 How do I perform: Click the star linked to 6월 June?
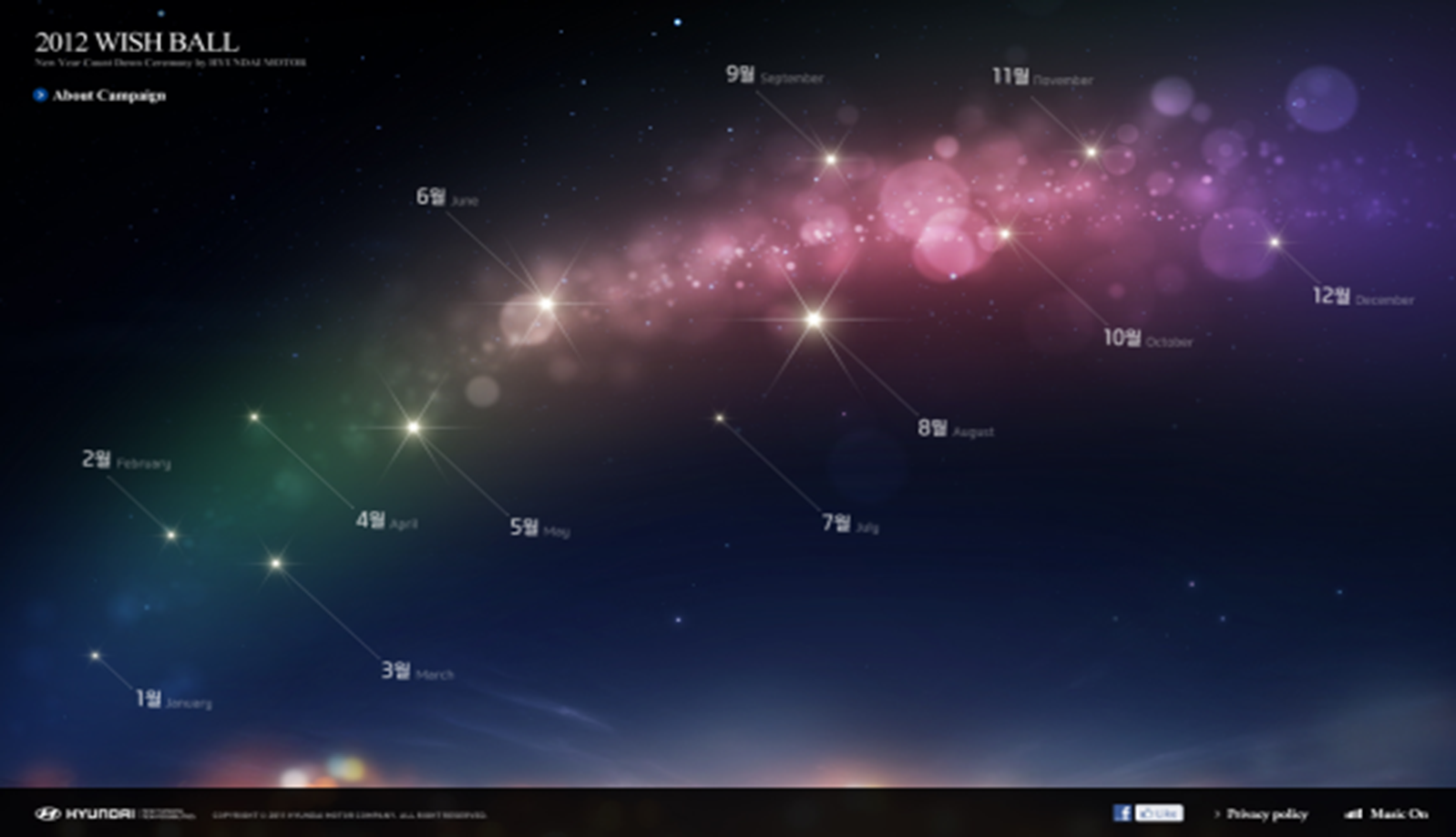pos(546,304)
